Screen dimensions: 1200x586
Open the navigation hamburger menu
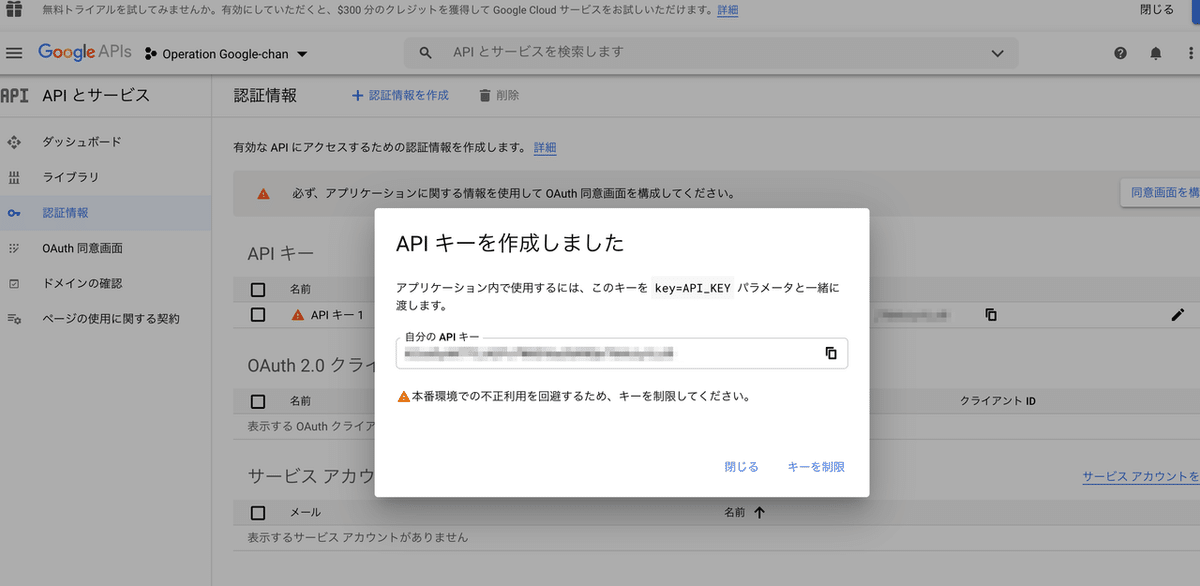click(x=14, y=53)
